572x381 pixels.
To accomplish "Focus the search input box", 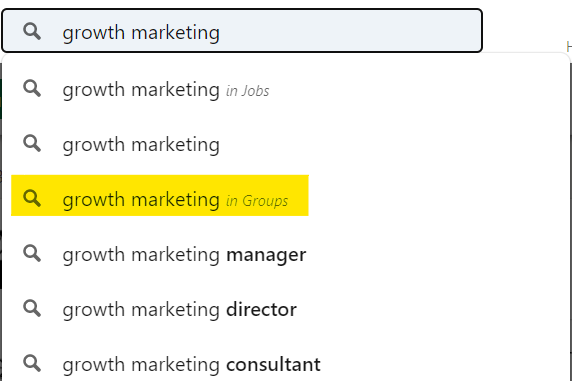I will [x=242, y=31].
